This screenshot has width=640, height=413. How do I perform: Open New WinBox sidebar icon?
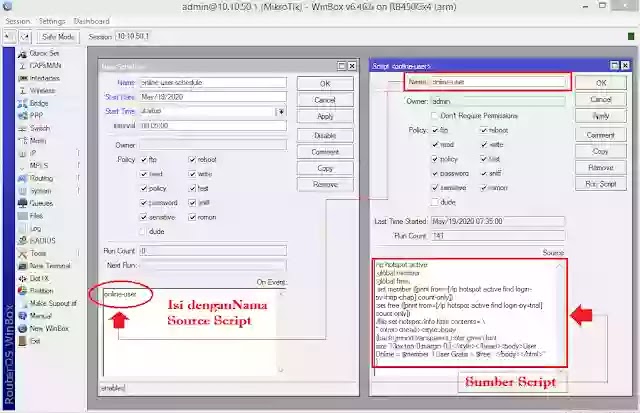pos(22,329)
